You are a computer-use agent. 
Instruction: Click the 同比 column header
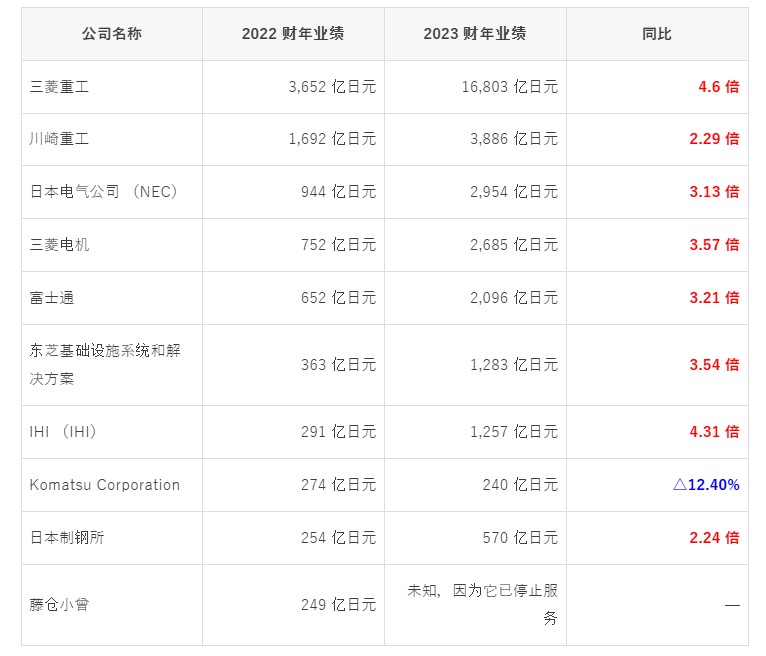pos(657,34)
